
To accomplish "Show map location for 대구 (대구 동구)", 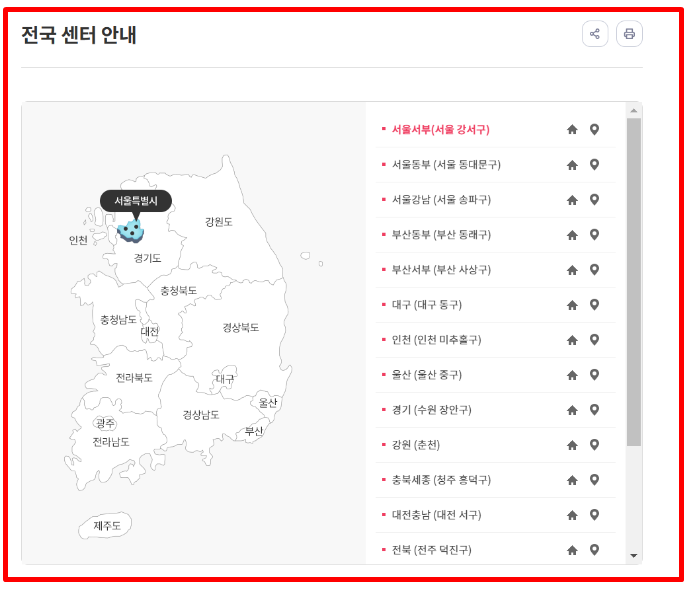I will (x=594, y=305).
